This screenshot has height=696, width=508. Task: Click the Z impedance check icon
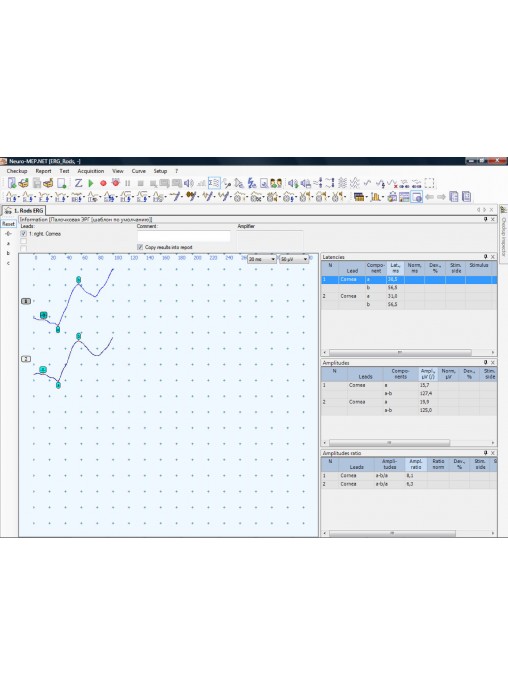coord(79,183)
